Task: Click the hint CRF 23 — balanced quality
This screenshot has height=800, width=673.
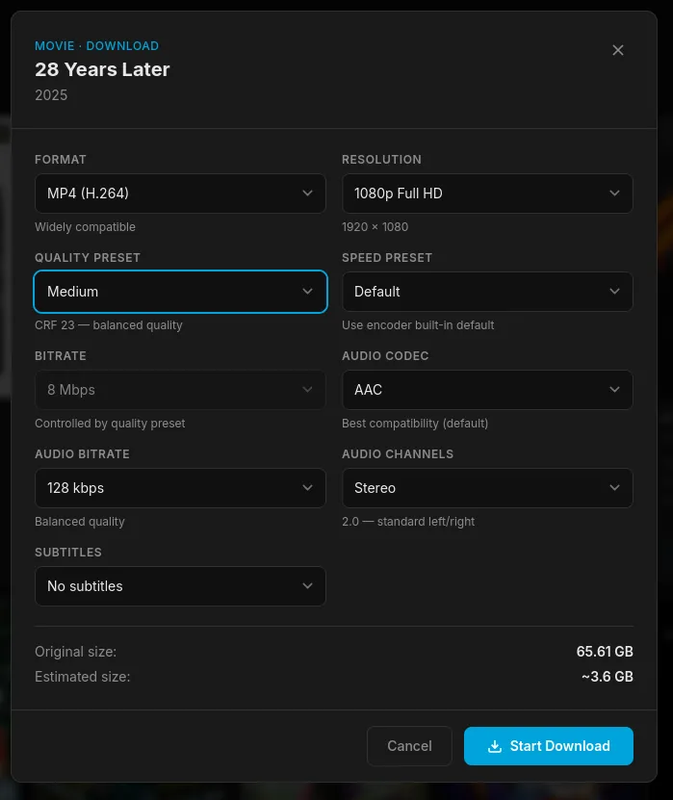Action: pos(109,325)
